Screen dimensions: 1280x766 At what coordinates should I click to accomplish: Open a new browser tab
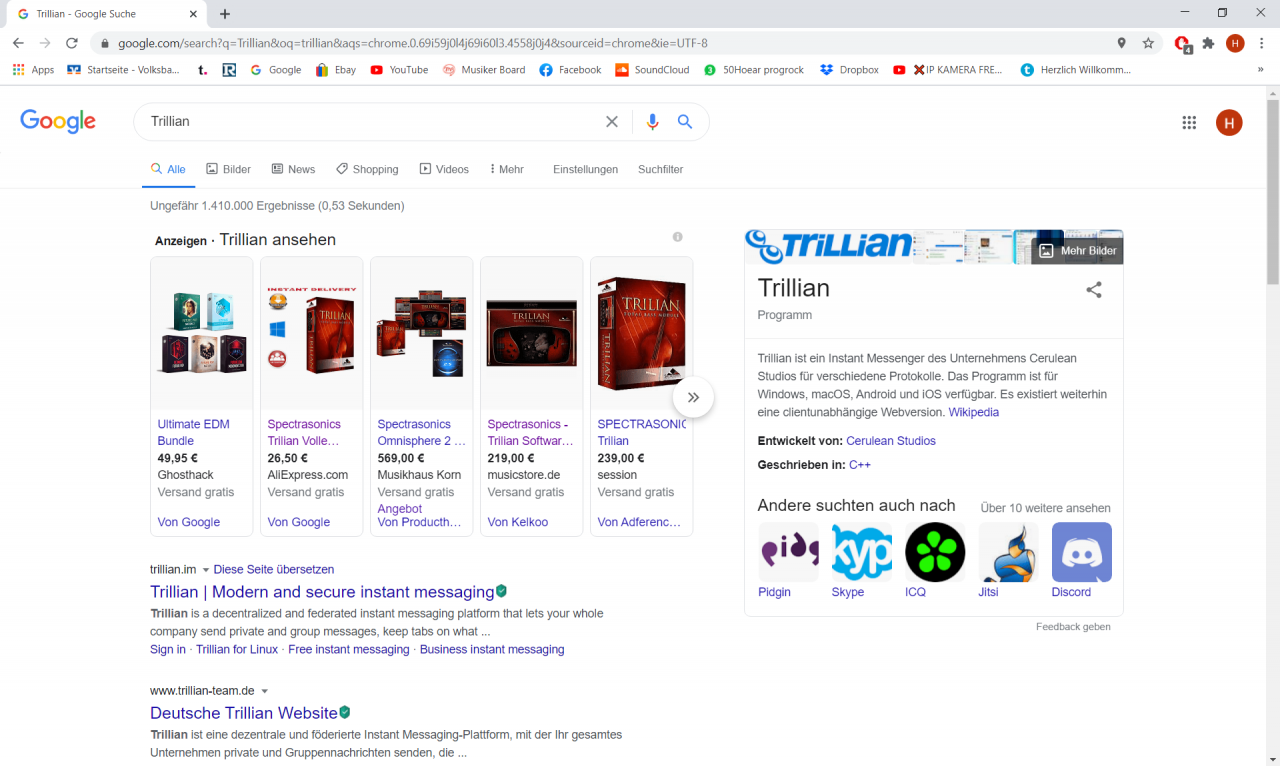click(x=225, y=14)
